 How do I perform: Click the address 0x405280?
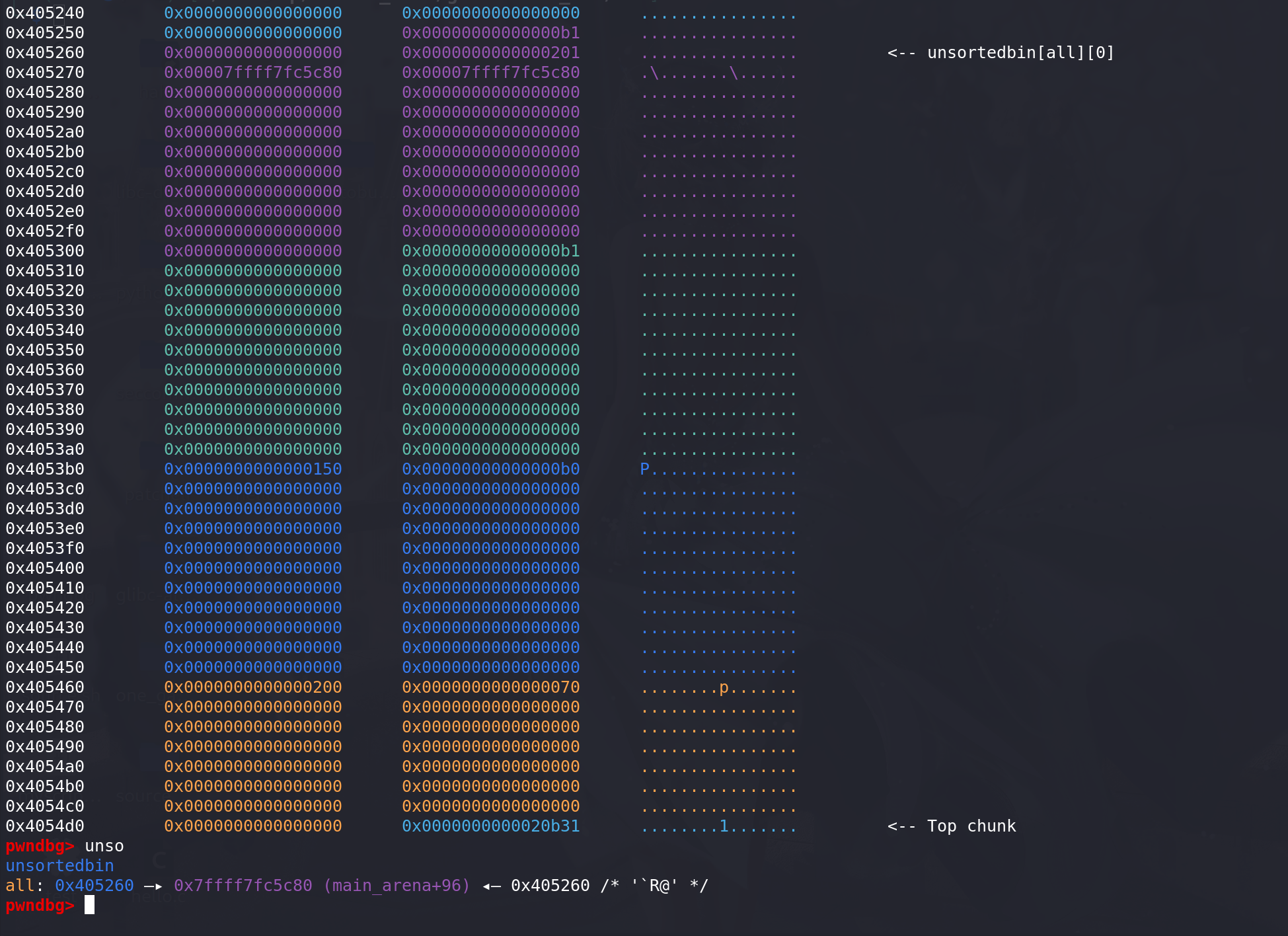tap(45, 93)
